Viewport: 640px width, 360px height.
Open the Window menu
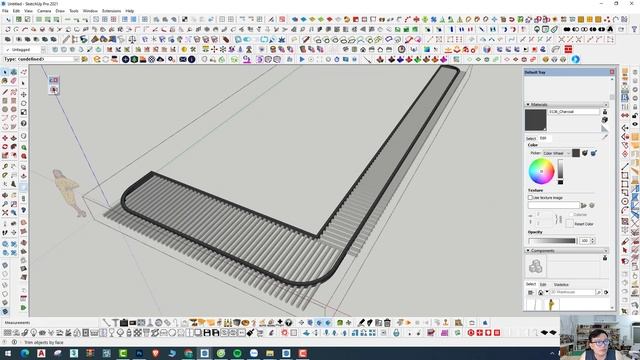[90, 11]
